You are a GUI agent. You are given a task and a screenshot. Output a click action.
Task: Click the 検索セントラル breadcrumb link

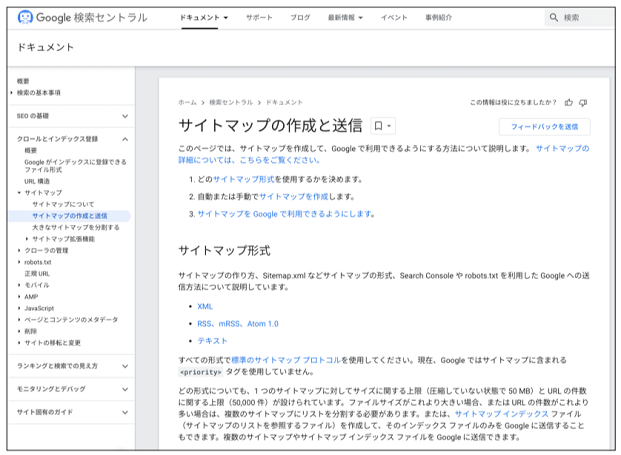(x=231, y=103)
